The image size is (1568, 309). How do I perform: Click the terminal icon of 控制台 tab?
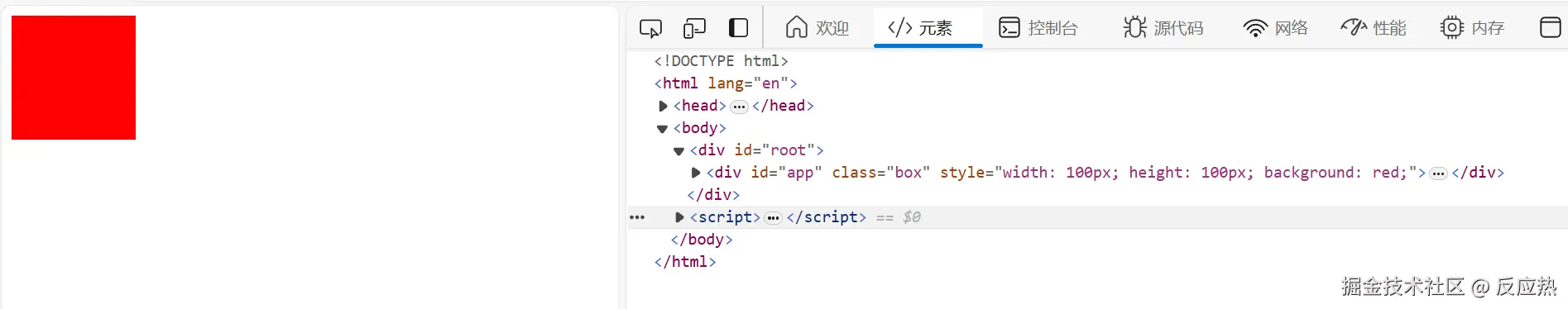tap(1009, 28)
